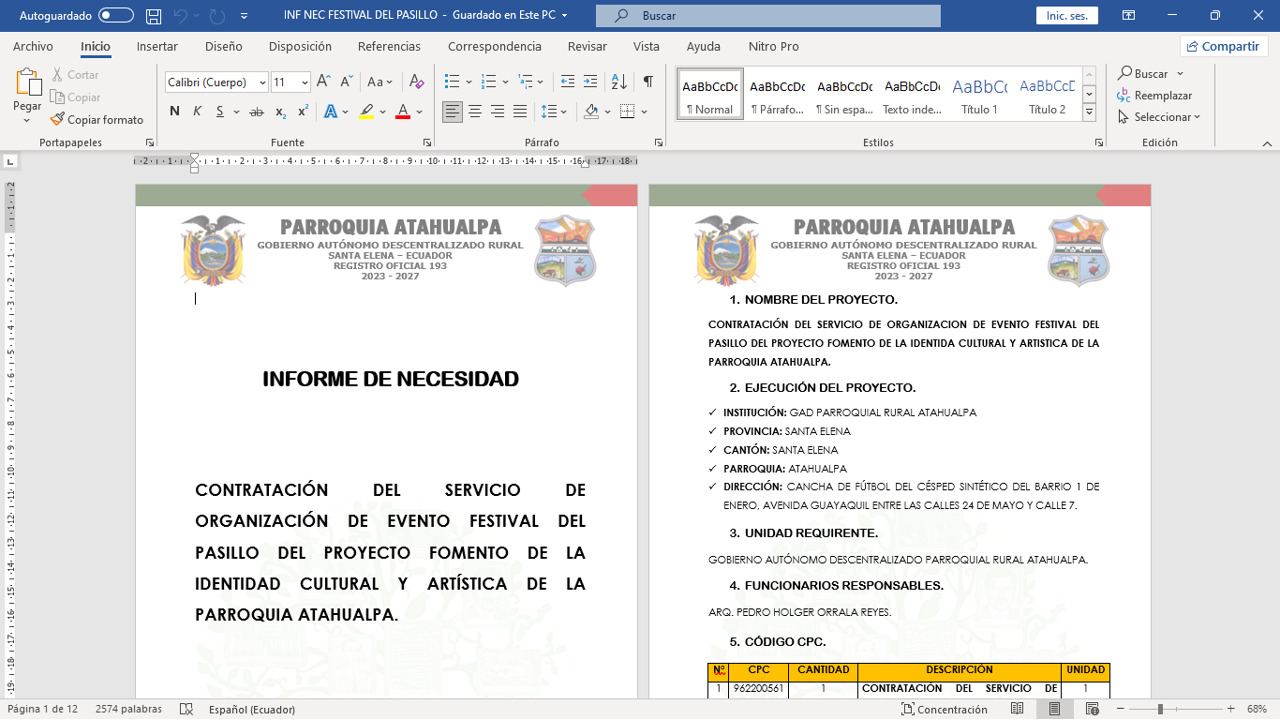Increase the paragraph indent

click(x=591, y=82)
